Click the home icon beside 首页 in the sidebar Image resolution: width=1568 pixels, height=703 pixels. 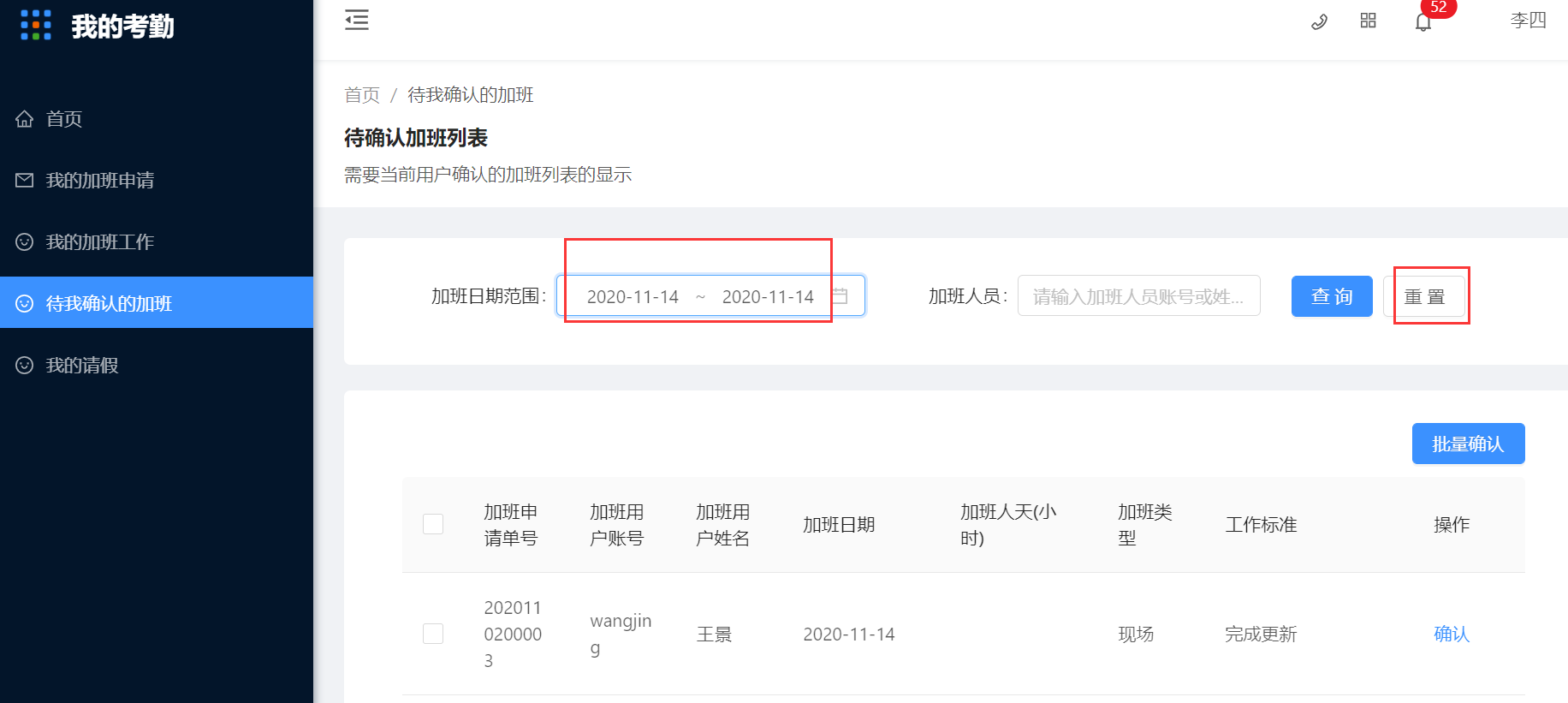[25, 119]
